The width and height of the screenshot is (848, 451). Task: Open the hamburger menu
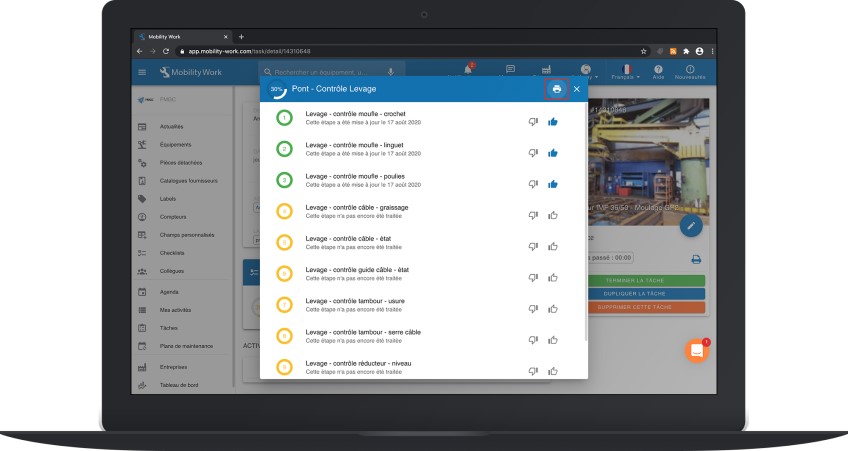(142, 72)
